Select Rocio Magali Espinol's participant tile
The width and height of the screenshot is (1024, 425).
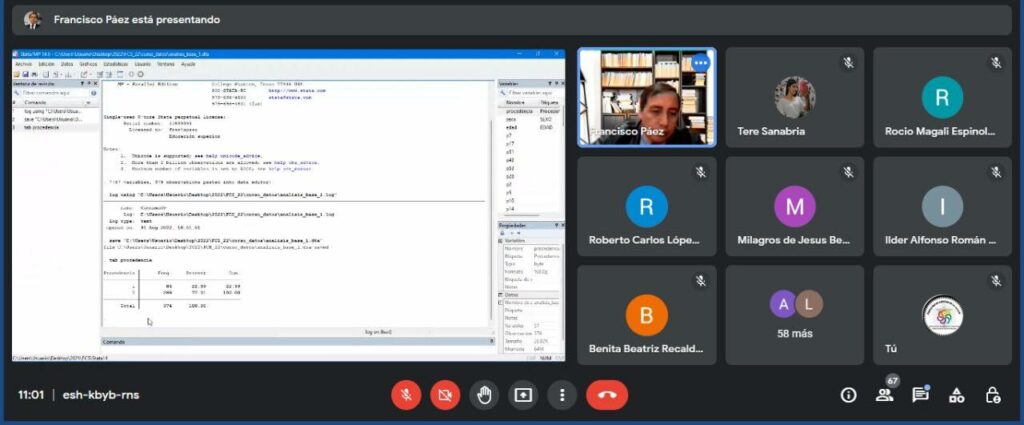[x=942, y=97]
